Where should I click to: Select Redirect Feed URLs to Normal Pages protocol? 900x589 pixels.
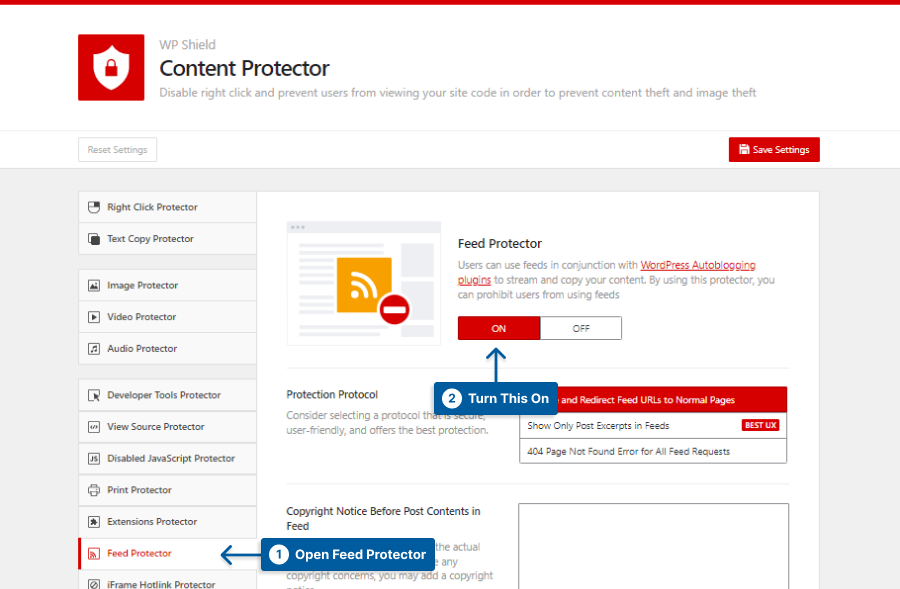pos(653,400)
